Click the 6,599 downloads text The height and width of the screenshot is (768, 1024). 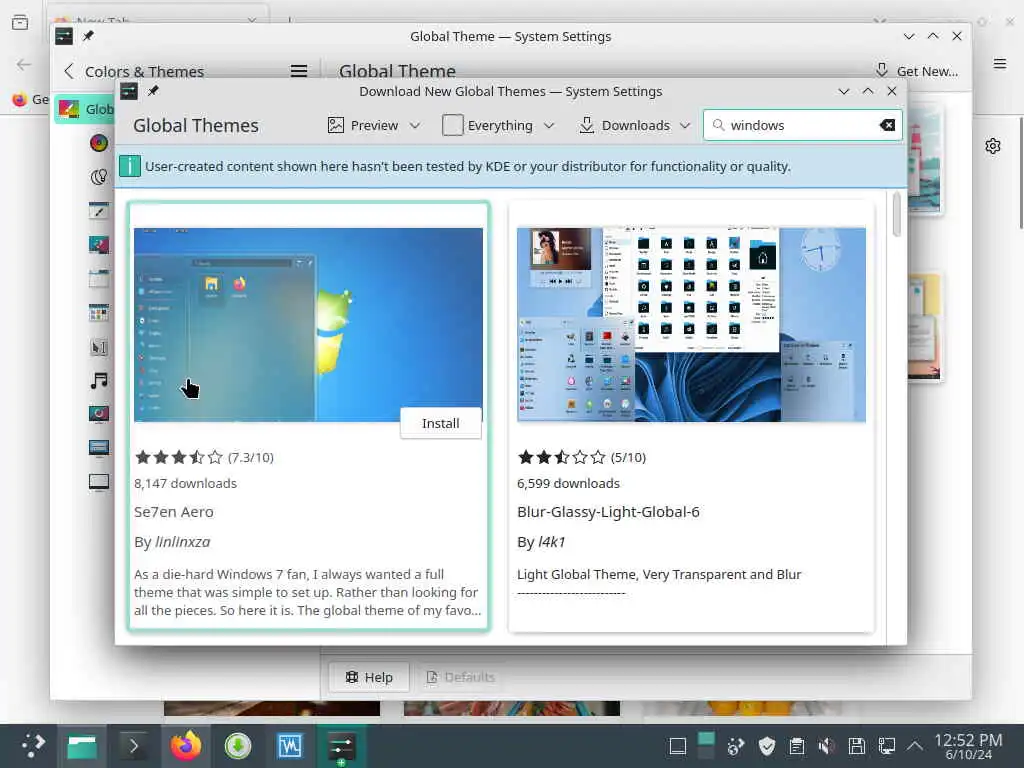(x=568, y=483)
